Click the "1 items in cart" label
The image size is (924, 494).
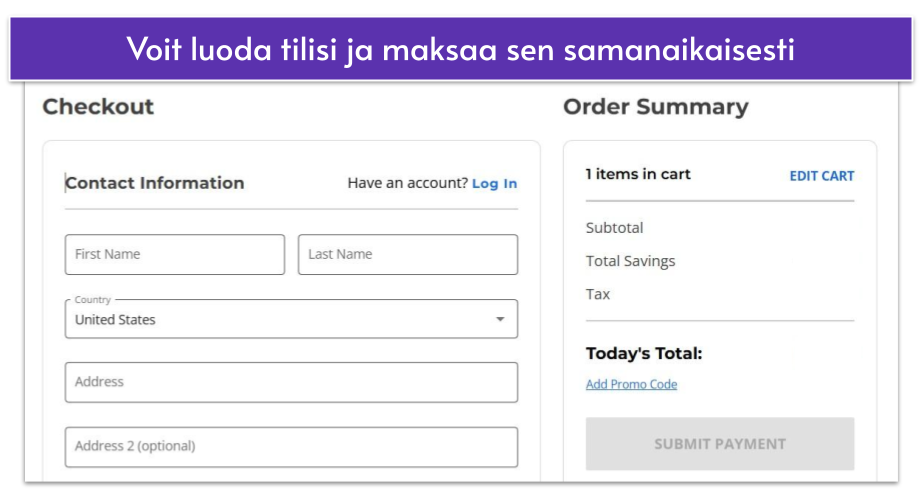point(638,174)
